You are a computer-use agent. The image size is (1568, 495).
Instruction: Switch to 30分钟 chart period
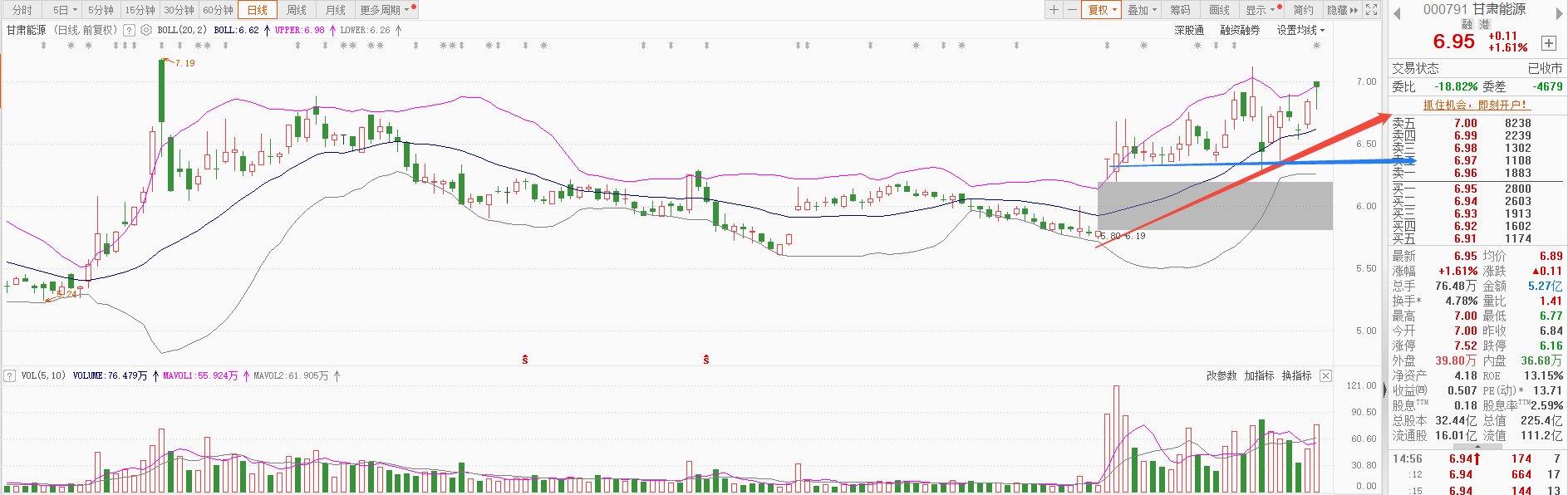click(x=179, y=10)
